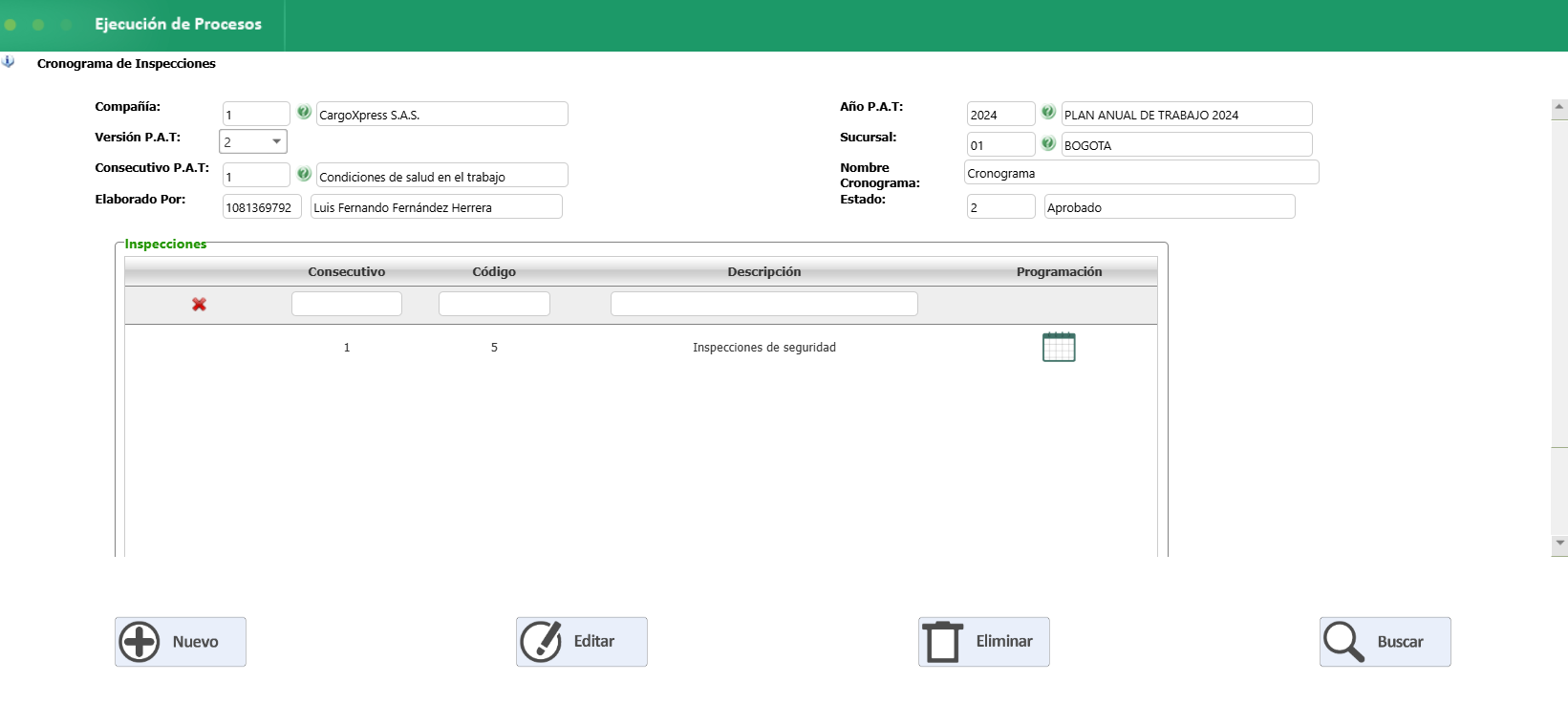Sort by the Descripción column header
The width and height of the screenshot is (1568, 725).
click(x=764, y=272)
